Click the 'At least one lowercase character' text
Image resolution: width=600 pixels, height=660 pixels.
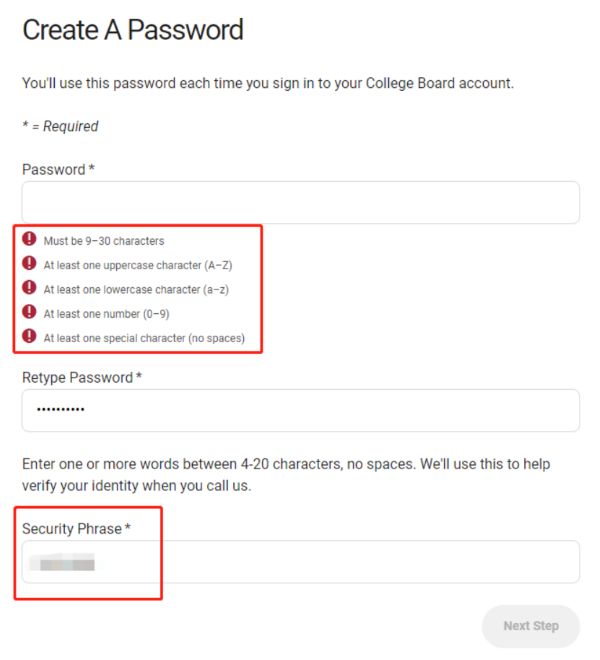tap(137, 289)
